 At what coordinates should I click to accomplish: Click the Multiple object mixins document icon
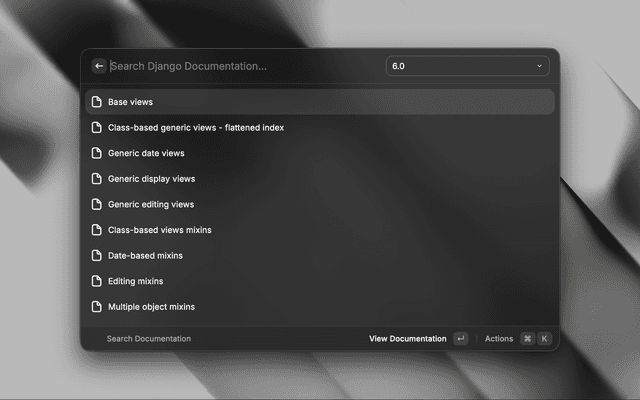click(97, 307)
